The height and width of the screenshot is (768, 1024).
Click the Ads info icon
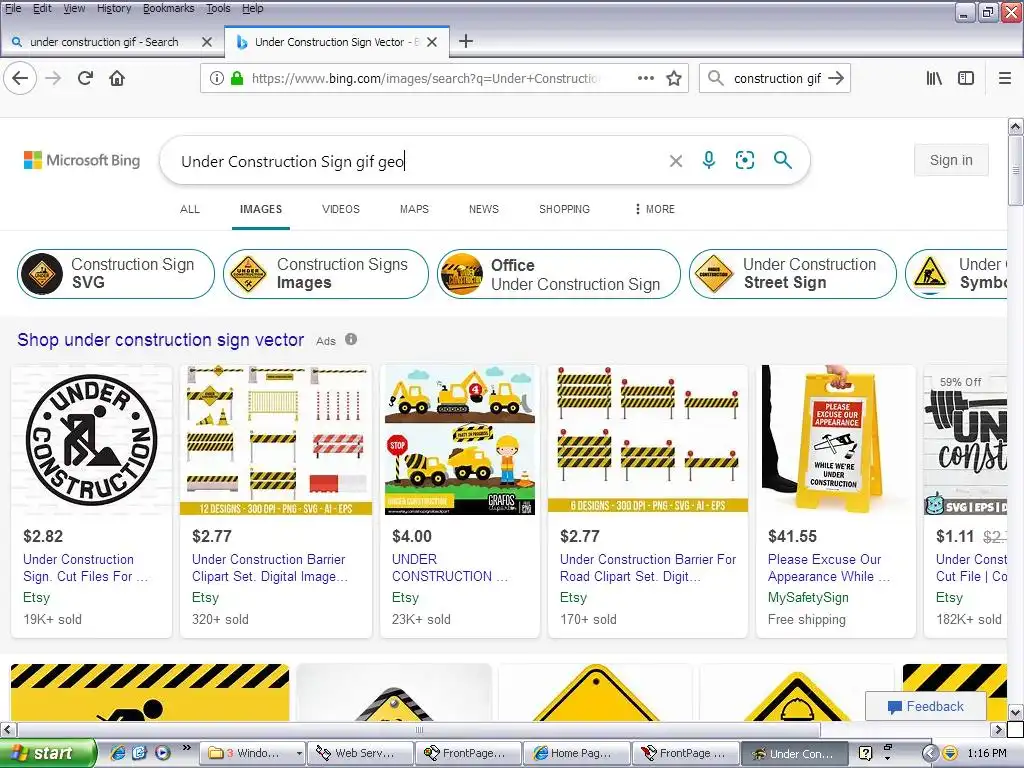[x=351, y=339]
